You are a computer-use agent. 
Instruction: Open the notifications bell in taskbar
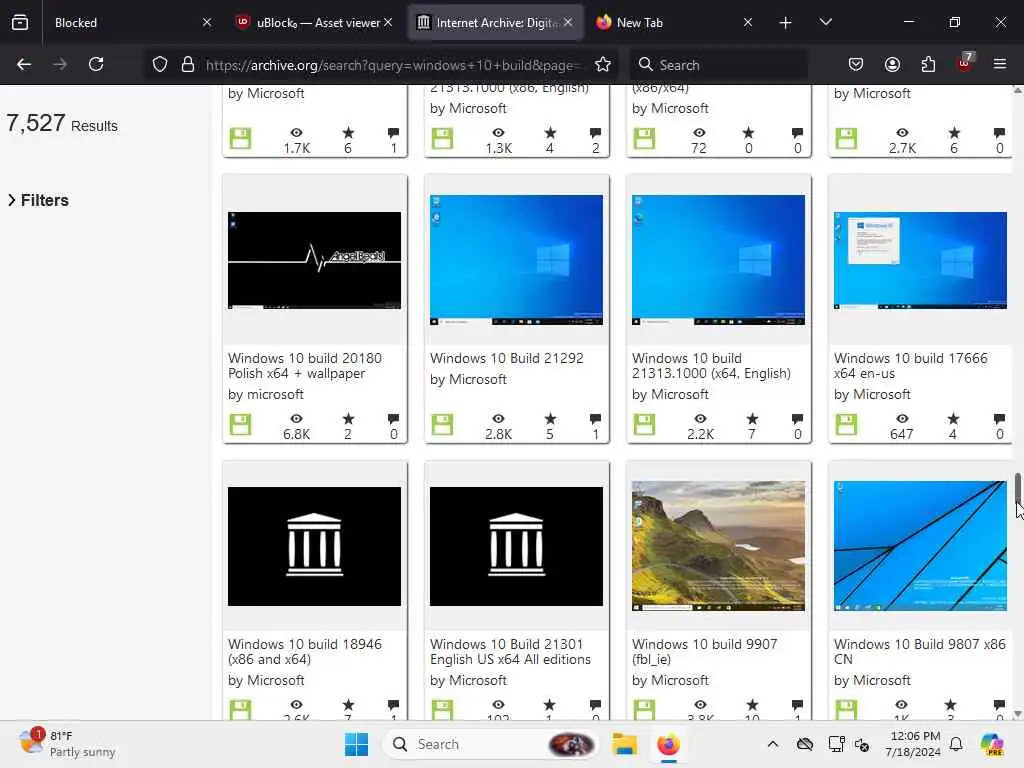point(956,744)
